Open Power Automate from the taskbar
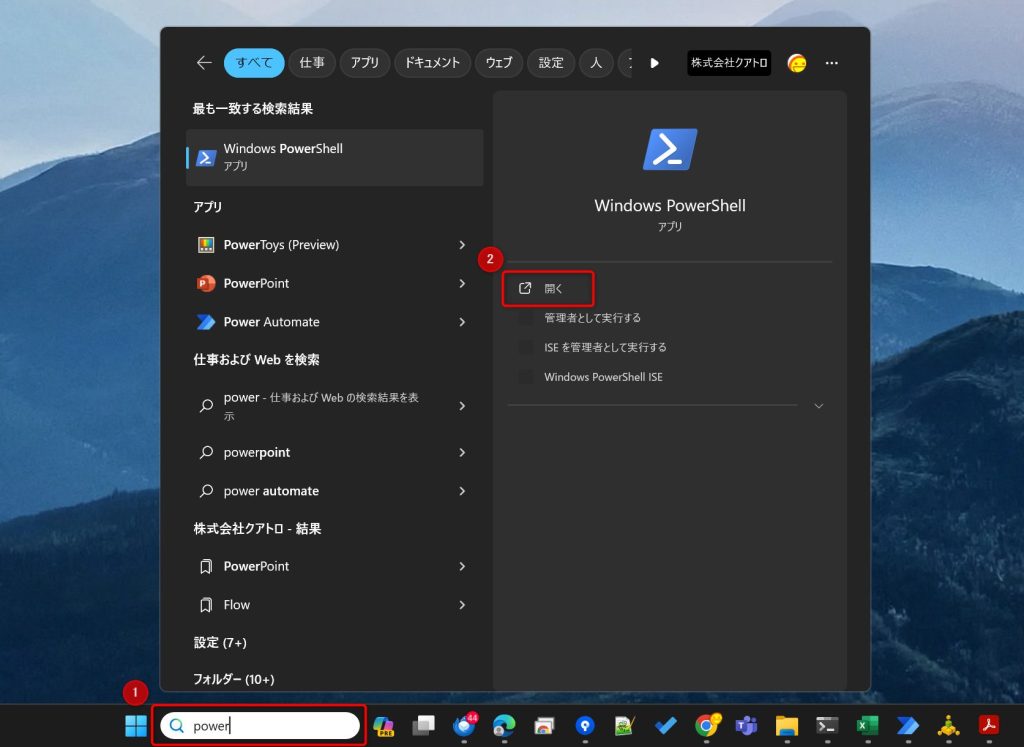The height and width of the screenshot is (747, 1024). pos(908,725)
